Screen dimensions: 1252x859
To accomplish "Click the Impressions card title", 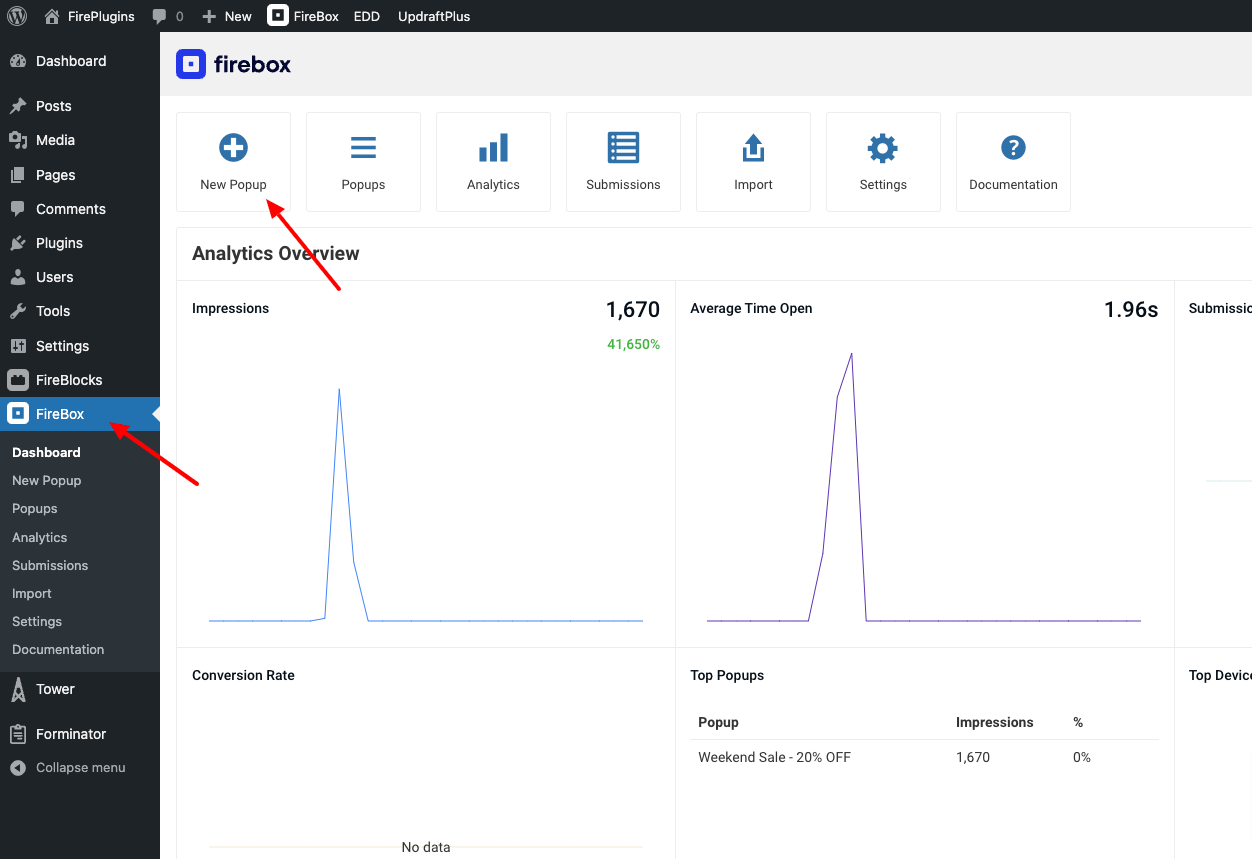I will point(230,308).
